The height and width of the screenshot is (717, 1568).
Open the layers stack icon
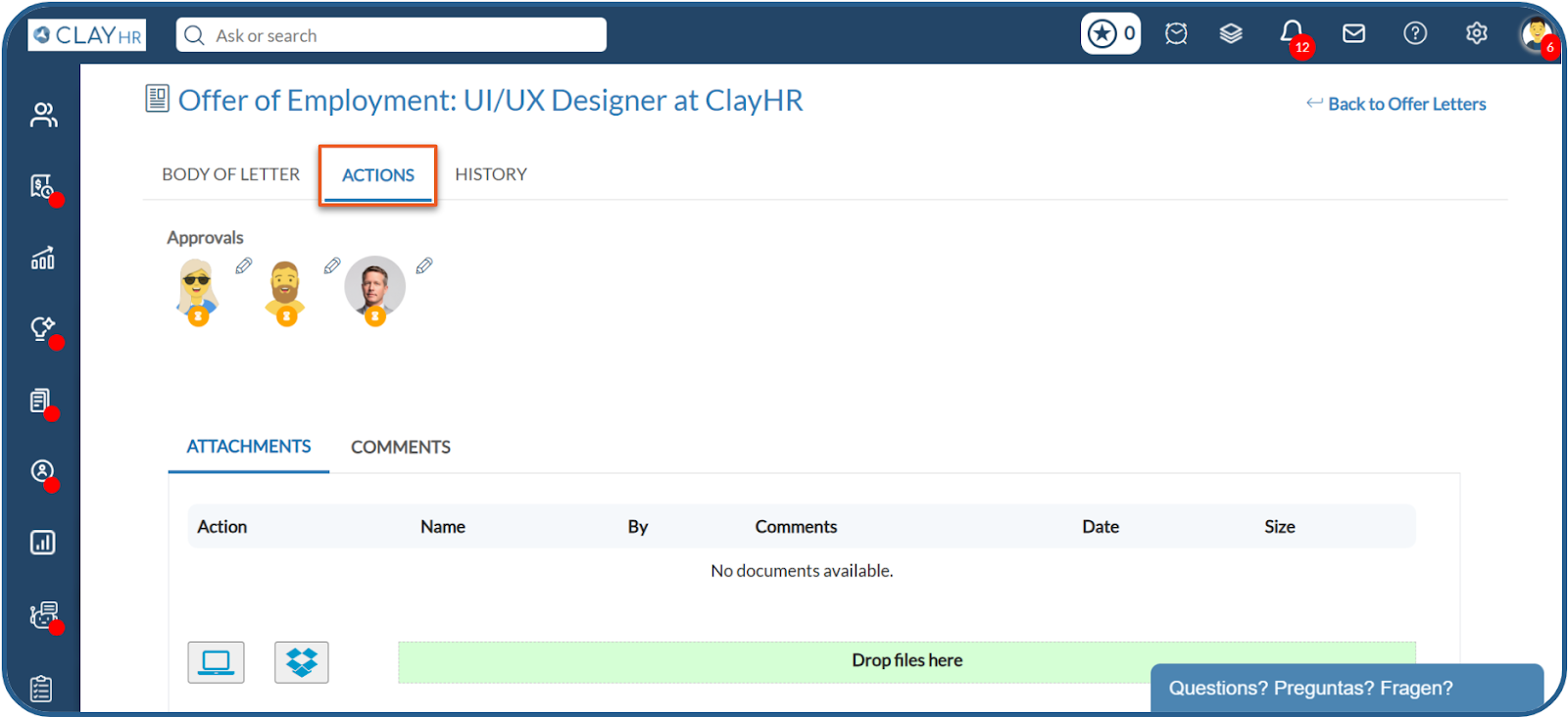(1231, 34)
